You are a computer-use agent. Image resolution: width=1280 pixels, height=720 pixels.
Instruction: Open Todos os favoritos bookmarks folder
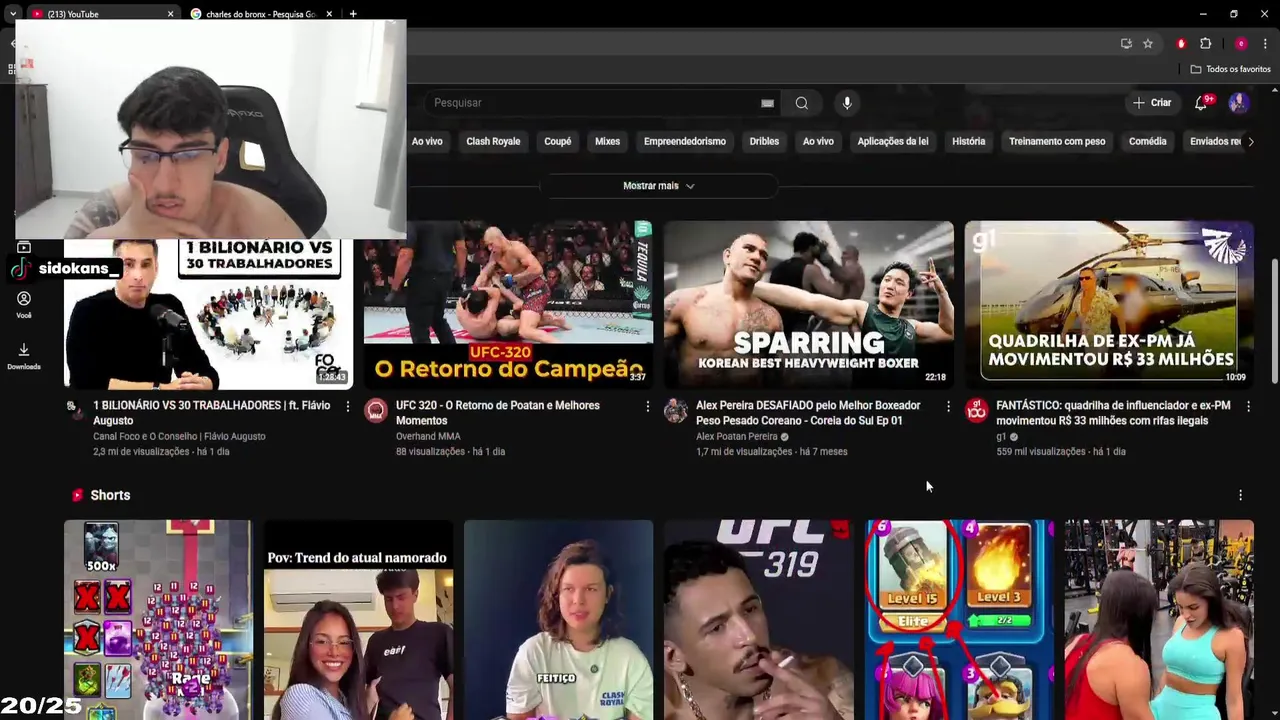1230,69
